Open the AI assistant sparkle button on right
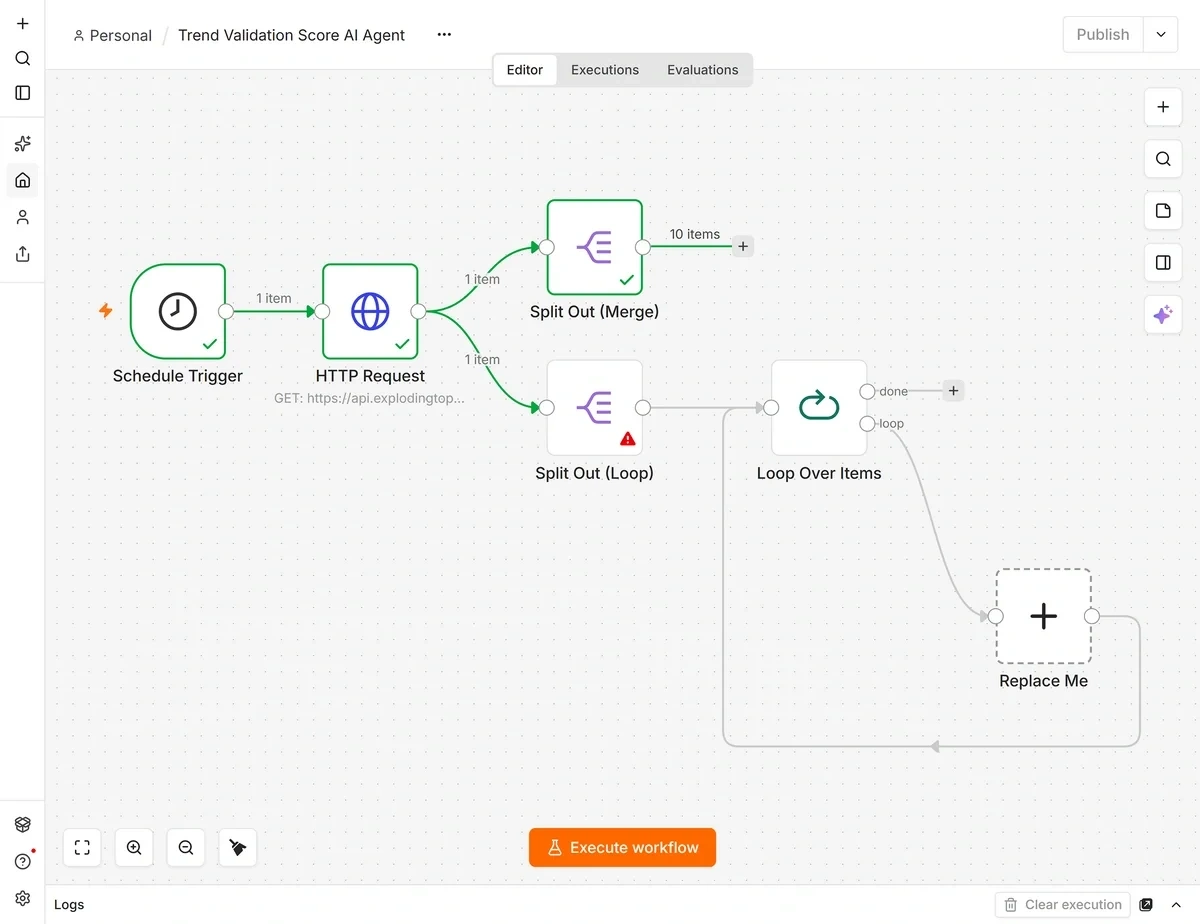This screenshot has width=1200, height=924. click(x=1163, y=315)
